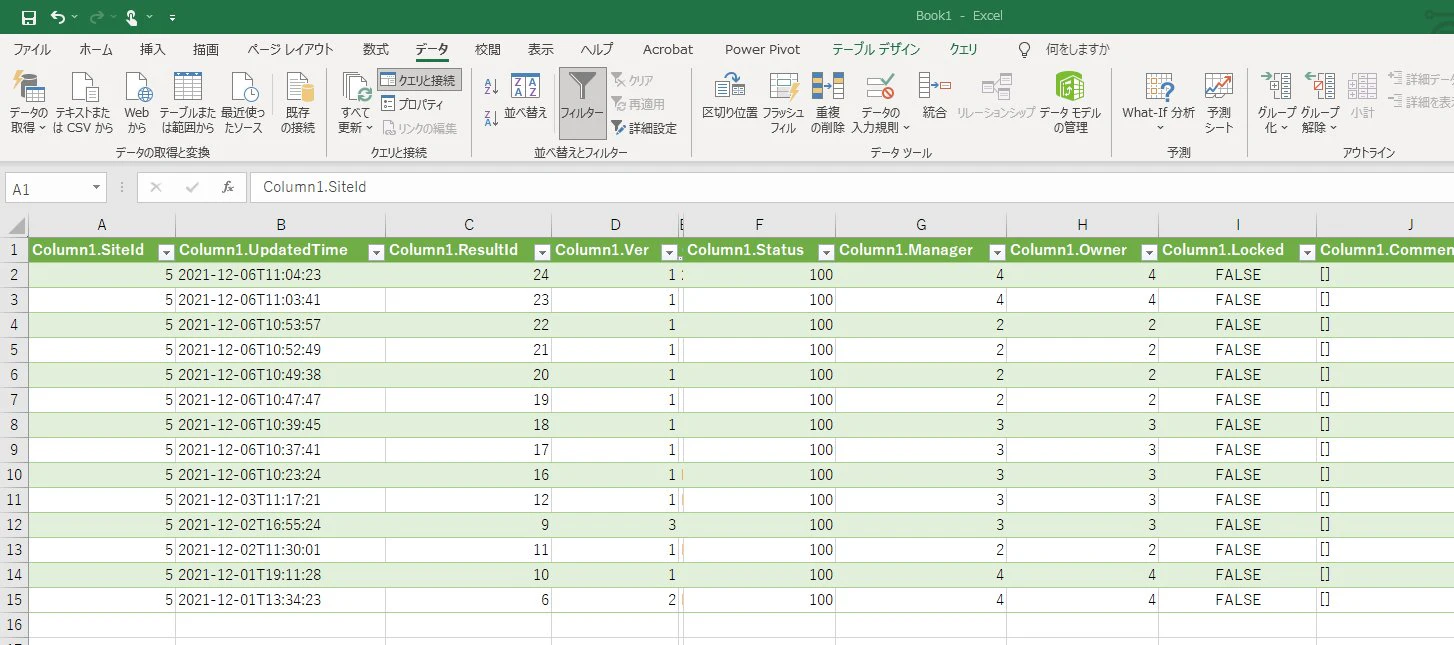Image resolution: width=1454 pixels, height=645 pixels.
Task: Open the Power Pivot tab
Action: click(x=763, y=49)
